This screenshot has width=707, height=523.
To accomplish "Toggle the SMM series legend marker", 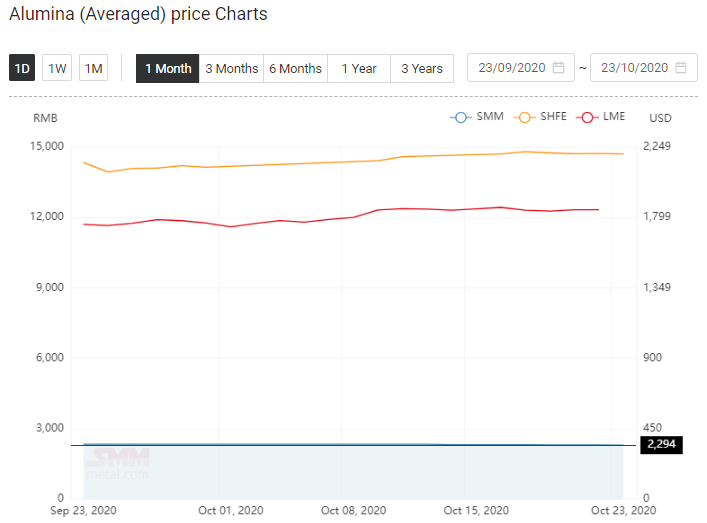I will click(x=460, y=117).
